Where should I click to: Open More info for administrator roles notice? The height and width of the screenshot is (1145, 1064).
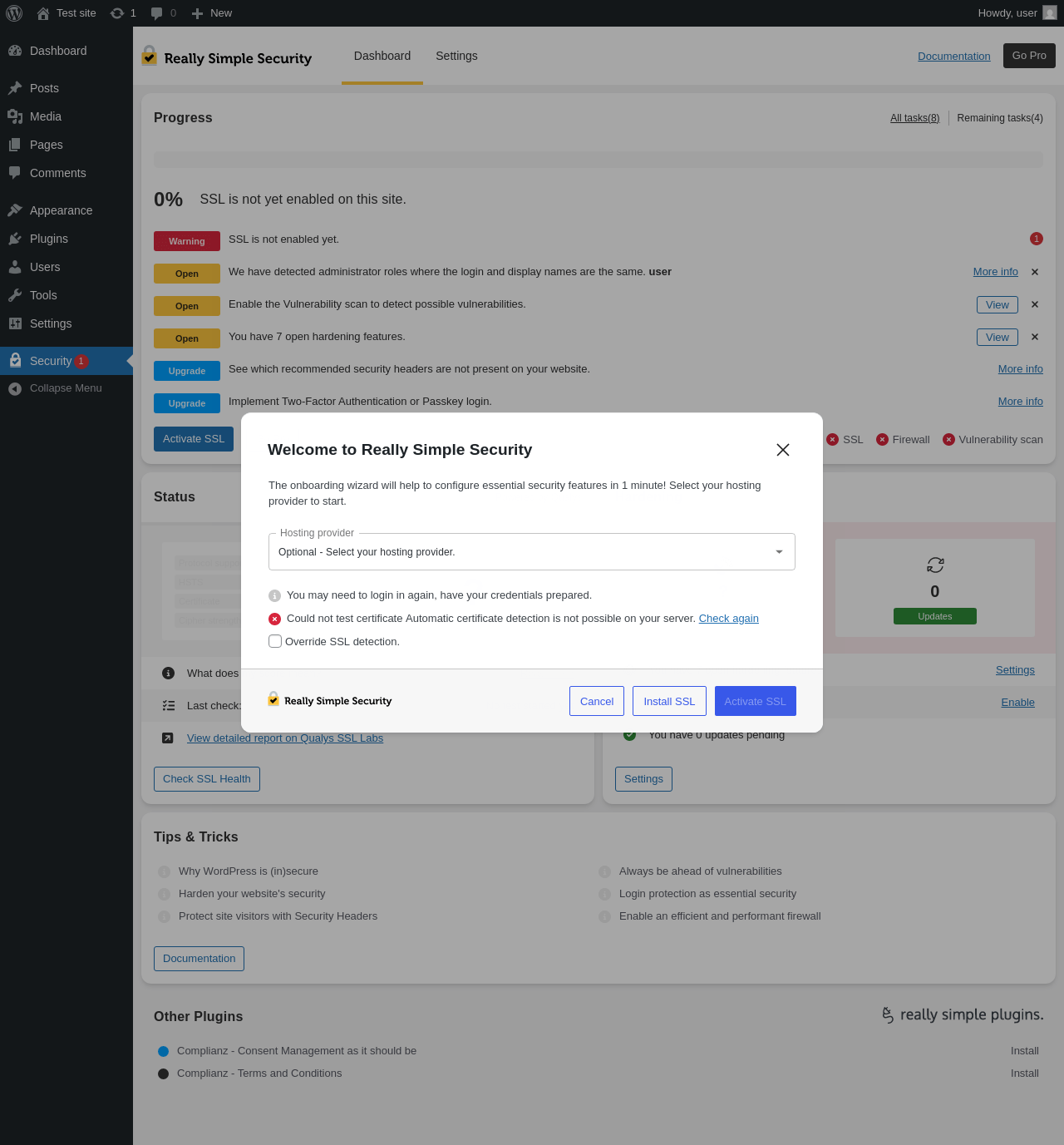pos(996,272)
